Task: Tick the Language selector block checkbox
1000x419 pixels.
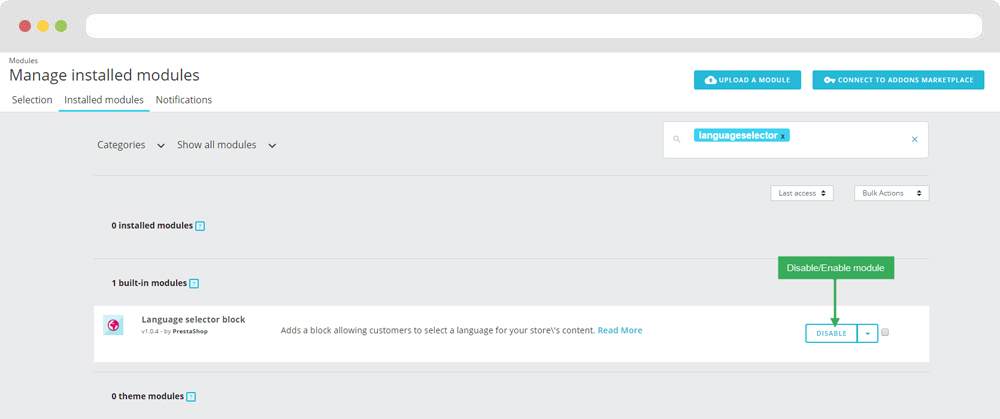Action: click(885, 333)
